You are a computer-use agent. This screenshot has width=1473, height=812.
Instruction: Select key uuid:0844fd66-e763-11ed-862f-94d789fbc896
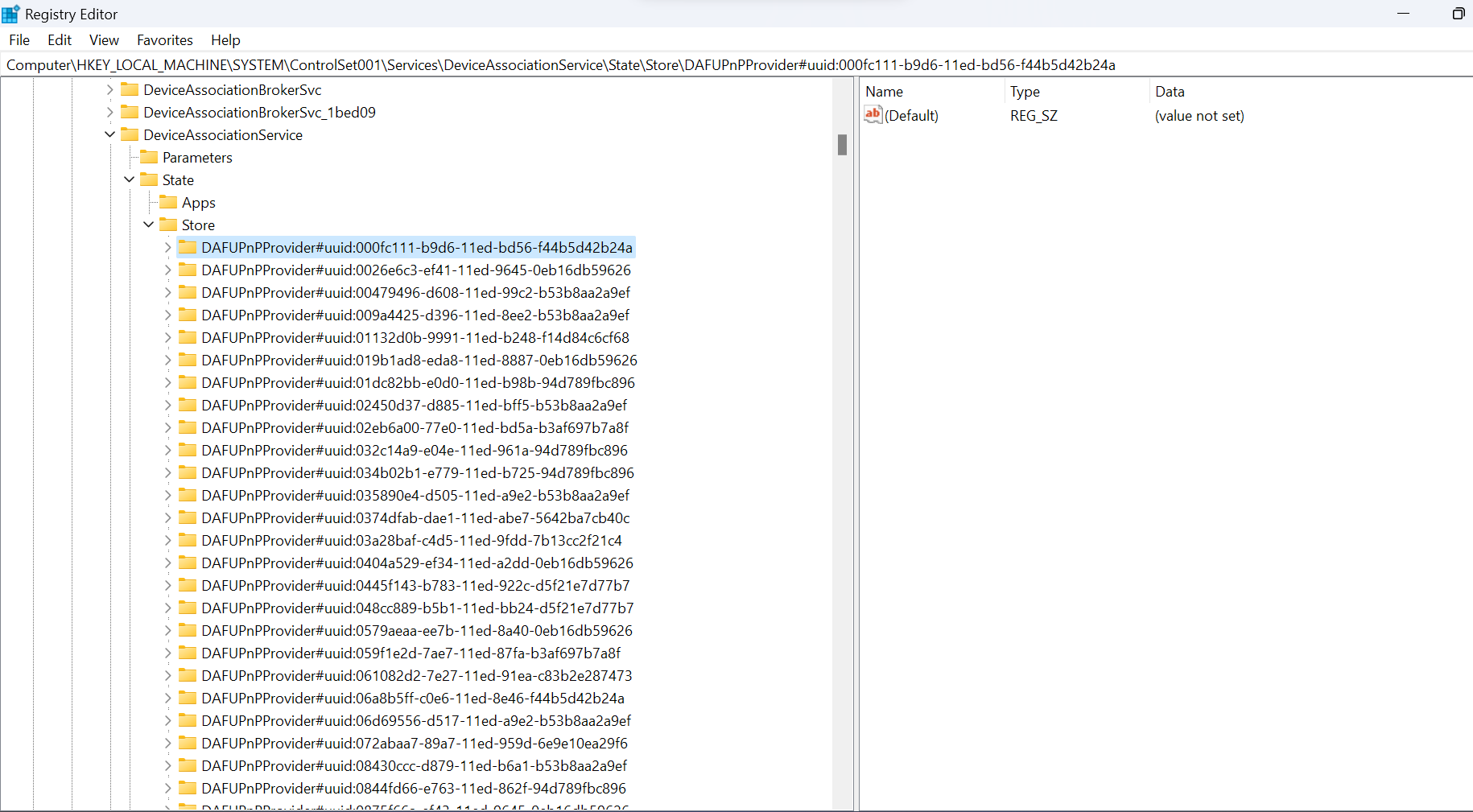tap(414, 789)
